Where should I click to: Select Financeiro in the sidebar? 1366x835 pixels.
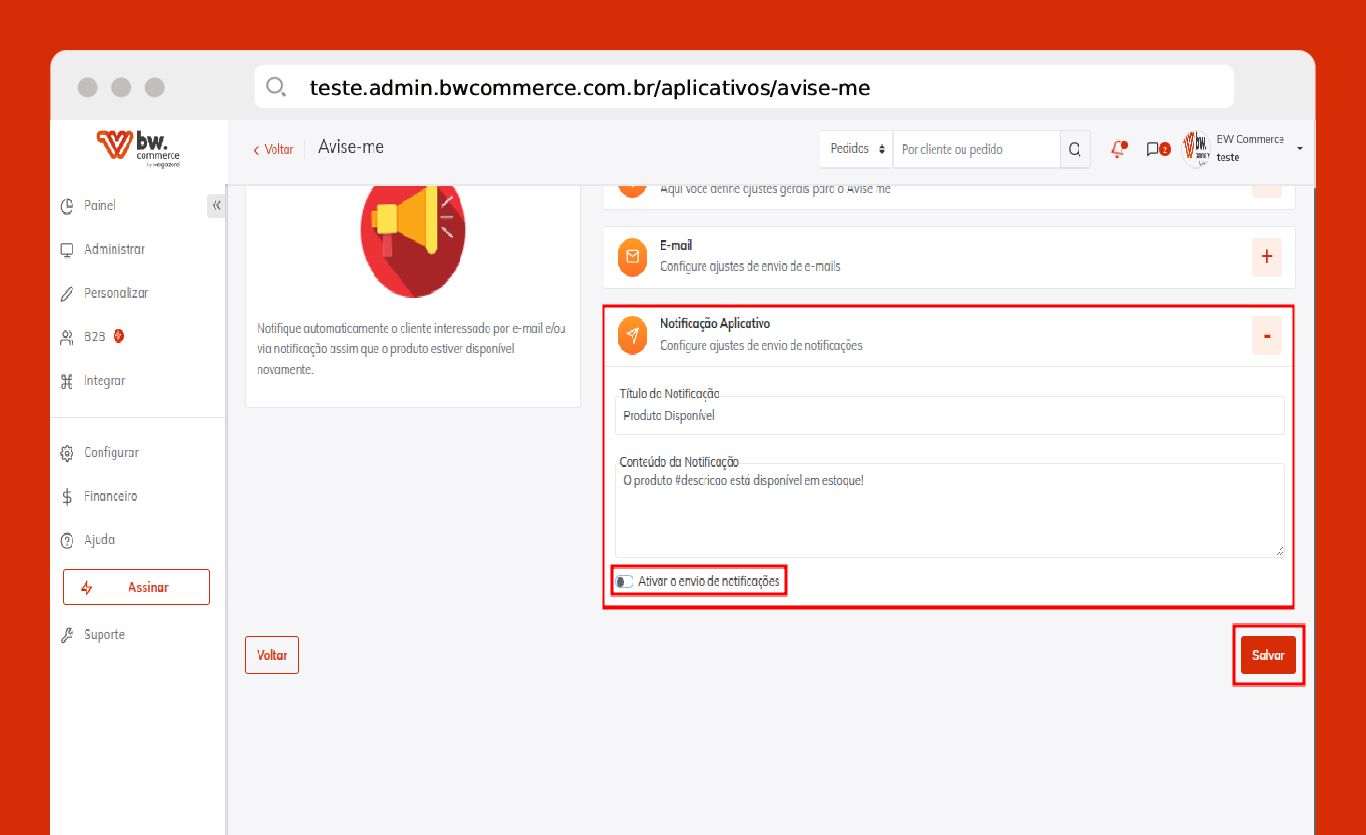(110, 496)
